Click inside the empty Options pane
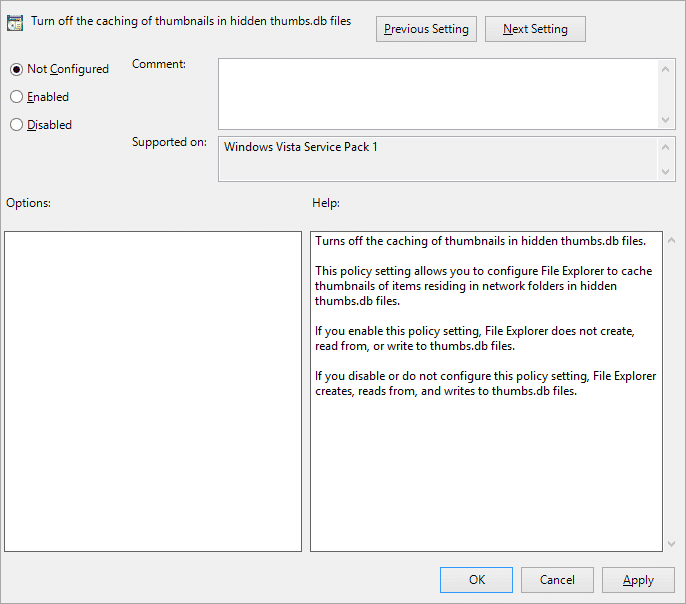 tap(153, 391)
